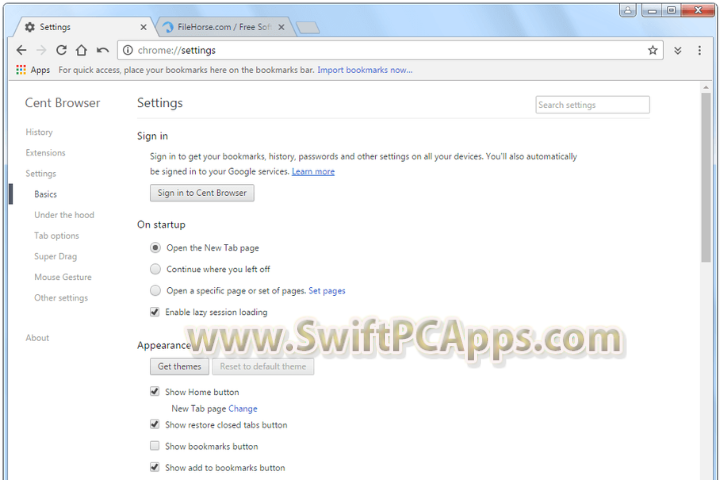This screenshot has width=720, height=480.
Task: Open the double-chevron overflow icon
Action: coord(678,51)
